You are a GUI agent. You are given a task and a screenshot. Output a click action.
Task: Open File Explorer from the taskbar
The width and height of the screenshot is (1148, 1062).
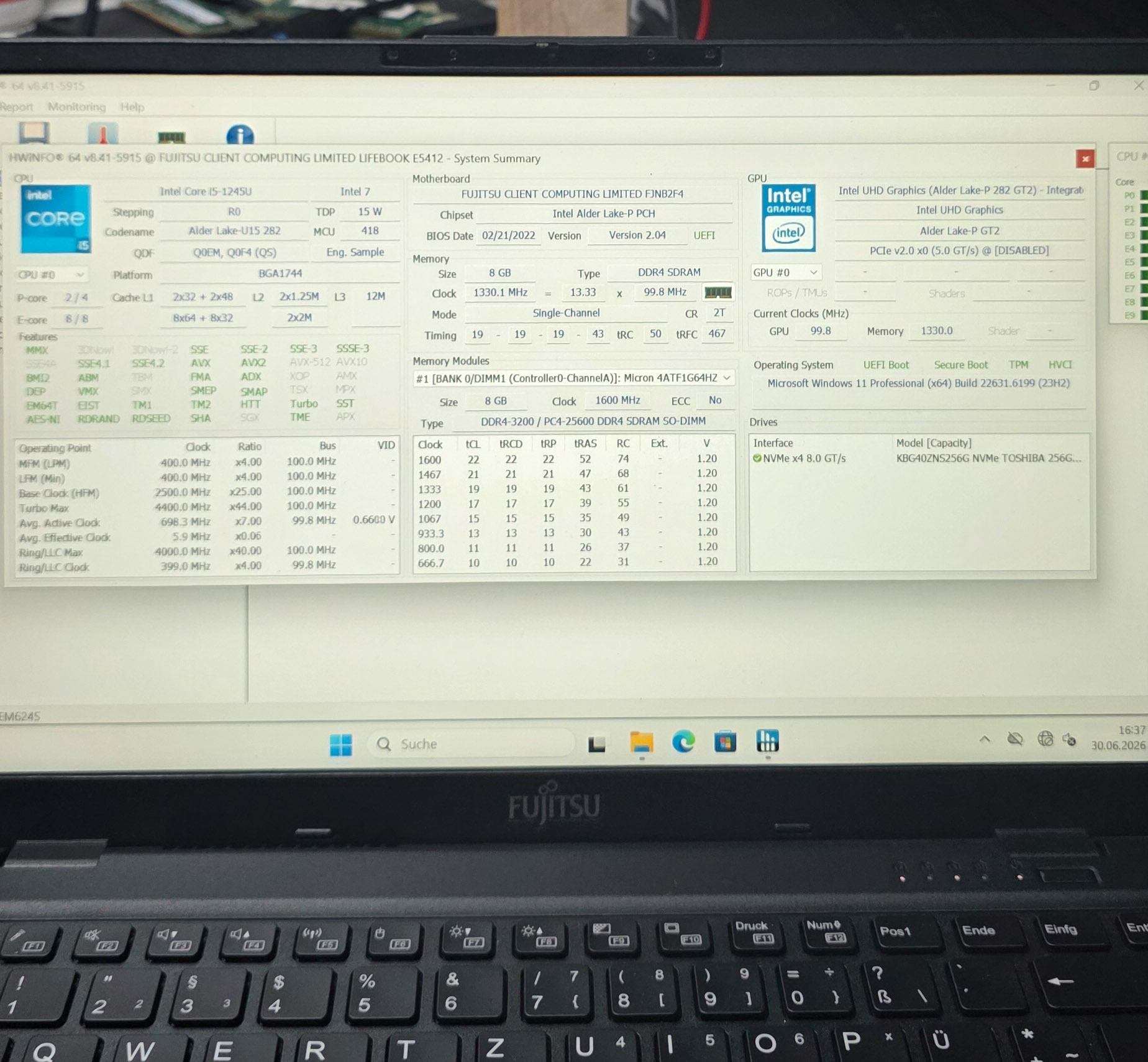click(x=641, y=742)
